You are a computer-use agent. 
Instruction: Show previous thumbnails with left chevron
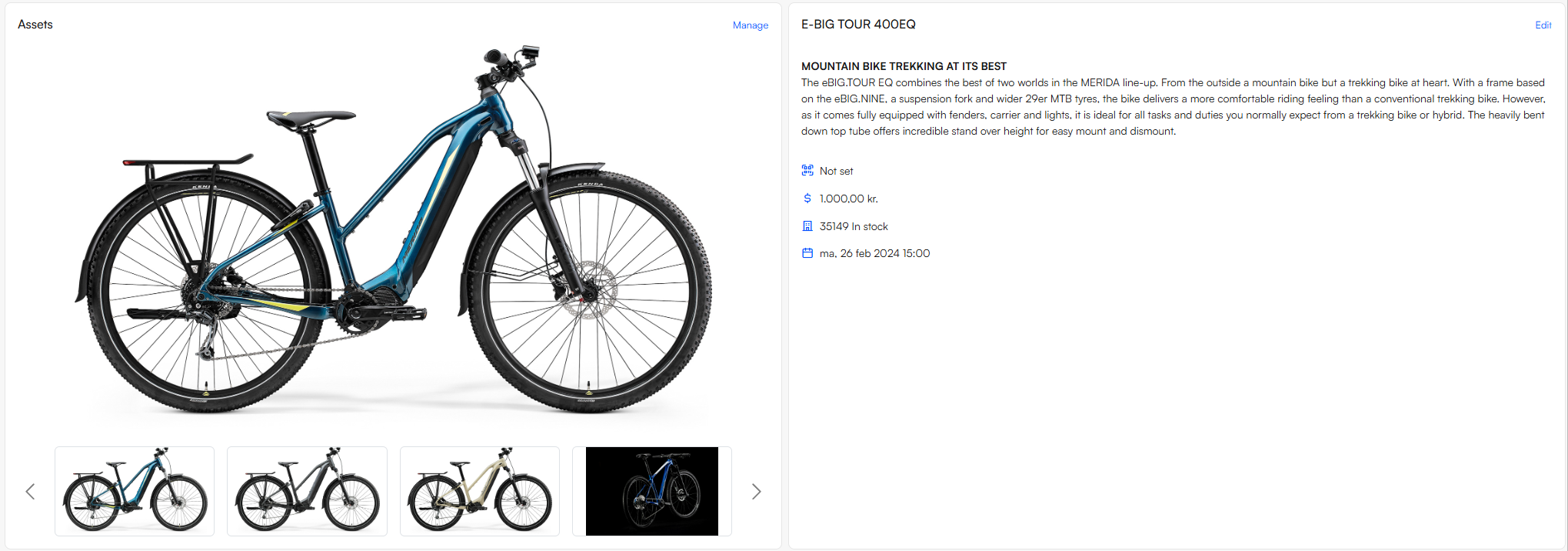pyautogui.click(x=31, y=491)
